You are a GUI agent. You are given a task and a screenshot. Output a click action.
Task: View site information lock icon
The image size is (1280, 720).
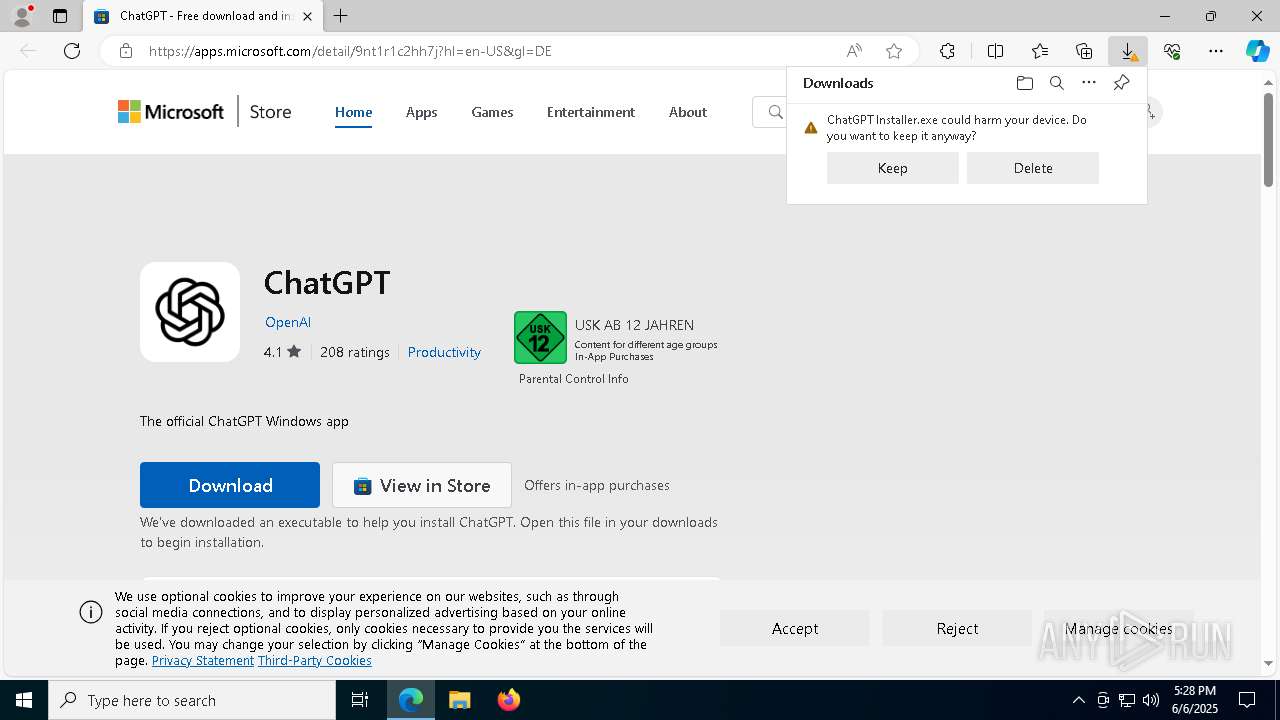pos(126,51)
